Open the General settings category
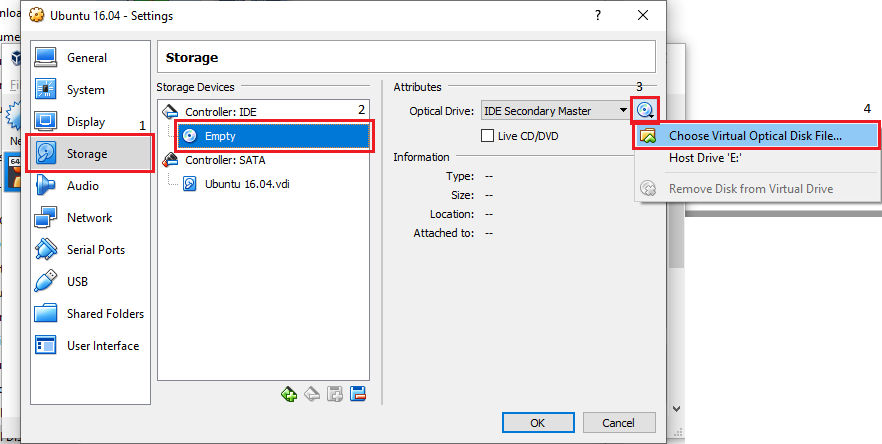This screenshot has width=882, height=444. 91,57
